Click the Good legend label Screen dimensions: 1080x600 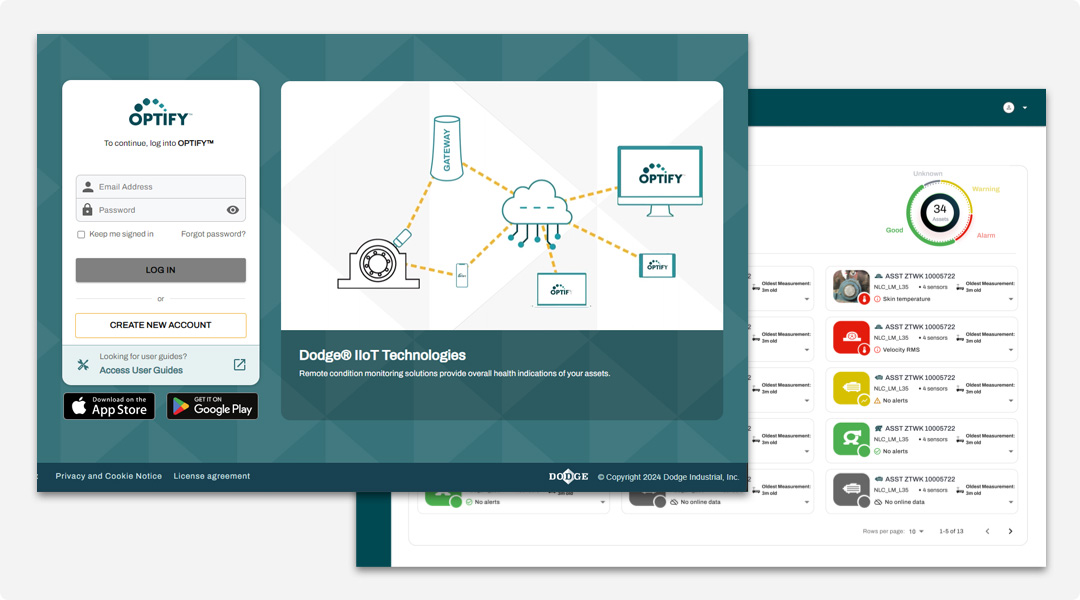coord(894,230)
